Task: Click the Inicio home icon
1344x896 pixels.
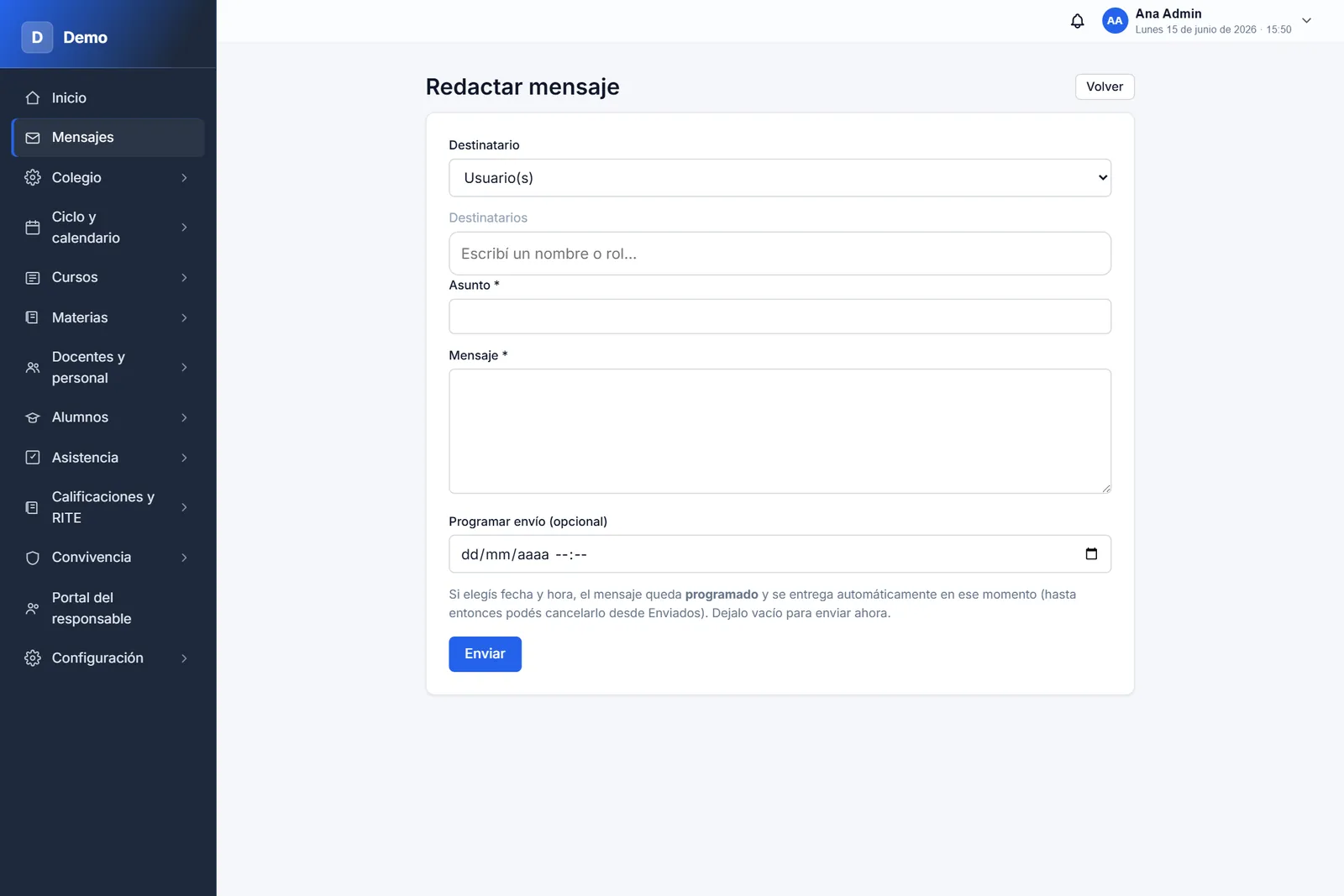Action: pyautogui.click(x=33, y=98)
